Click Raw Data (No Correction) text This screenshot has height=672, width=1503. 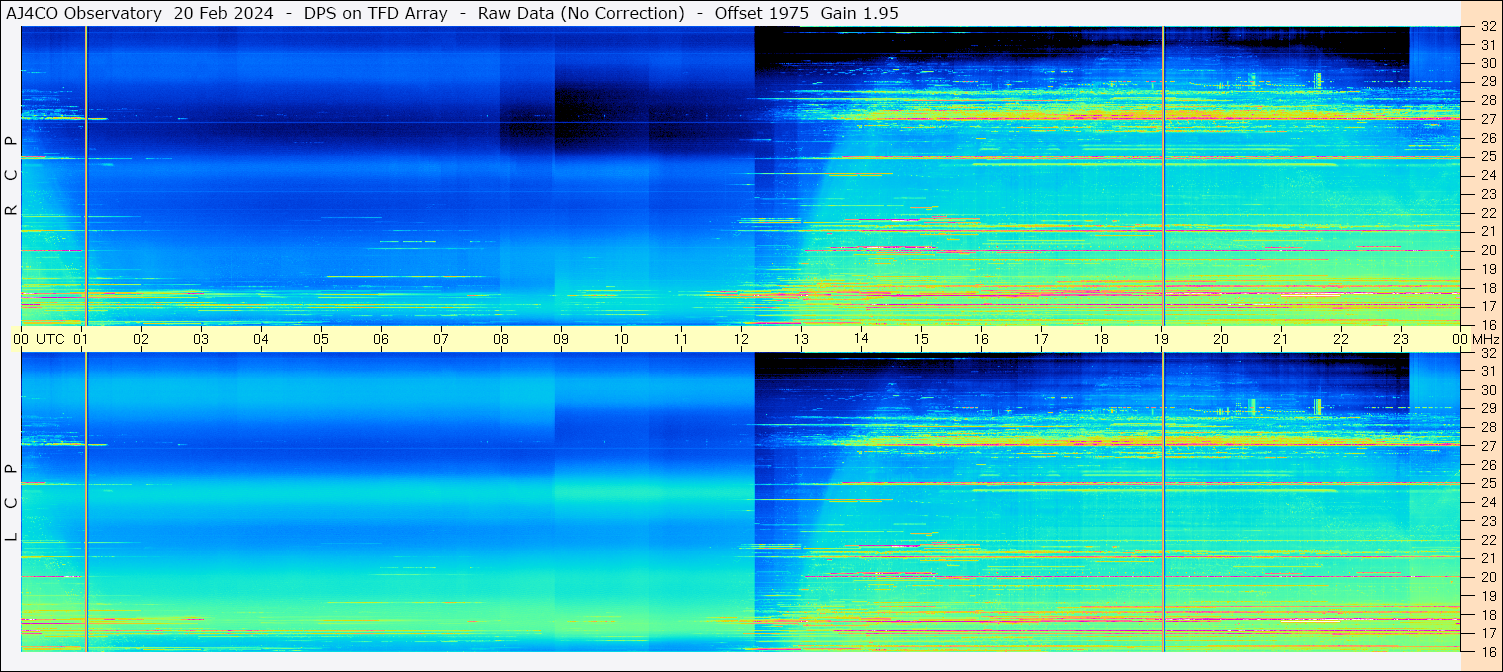(581, 13)
